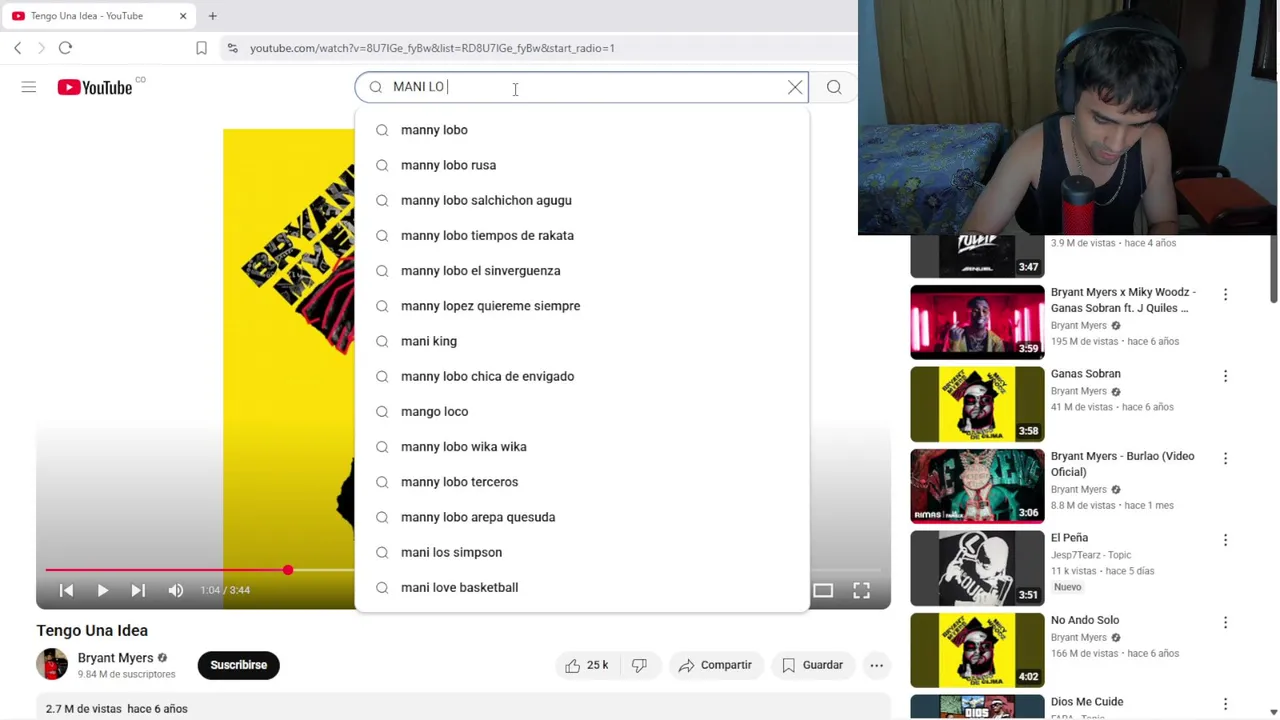
Task: Click Jesp7Tearz - Topic channel text
Action: (1091, 555)
